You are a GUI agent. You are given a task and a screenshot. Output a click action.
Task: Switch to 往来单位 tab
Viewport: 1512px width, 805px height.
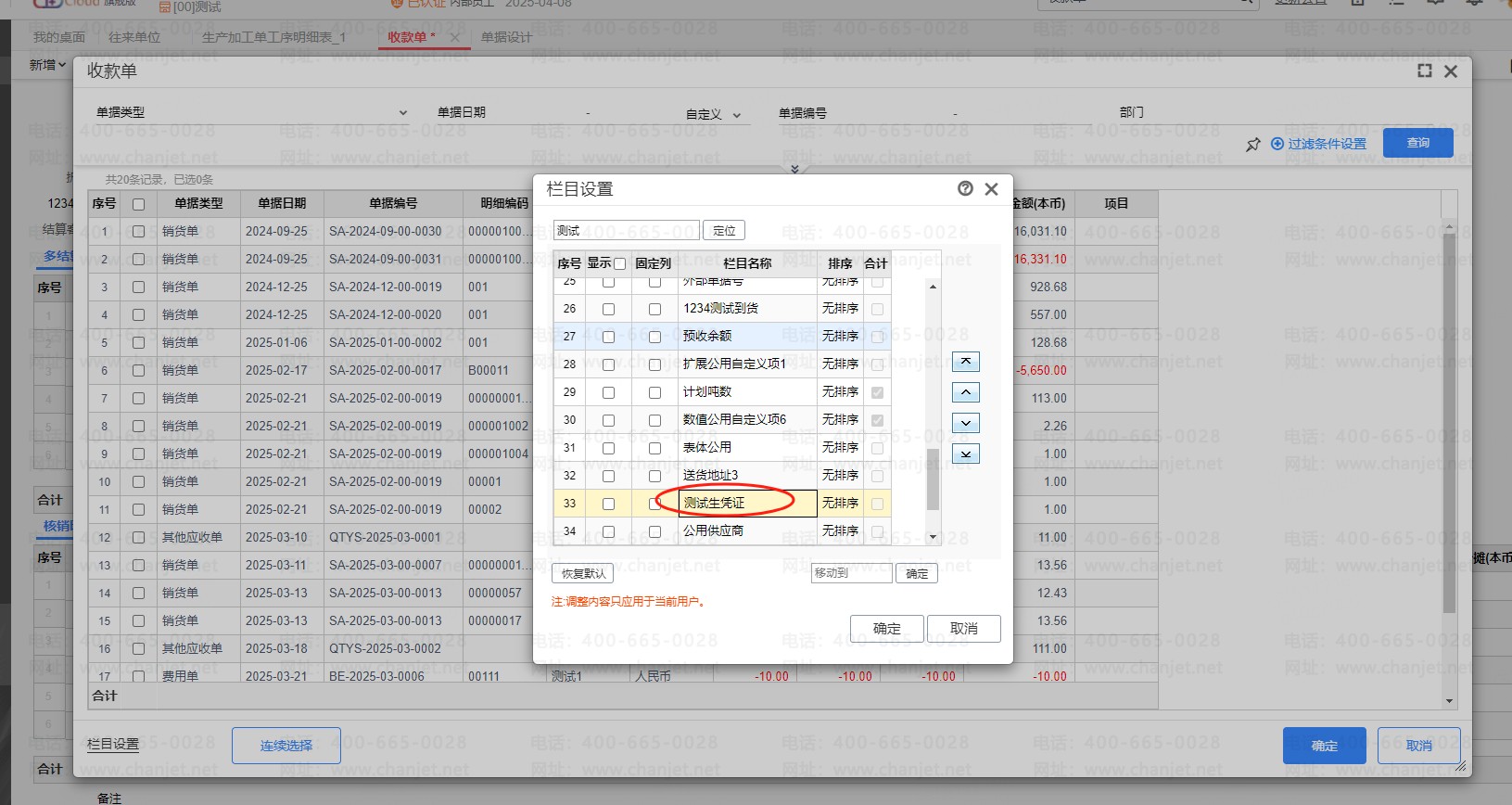tap(134, 37)
